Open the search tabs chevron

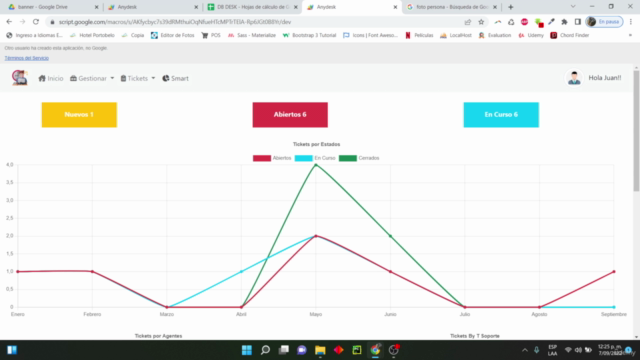point(573,7)
